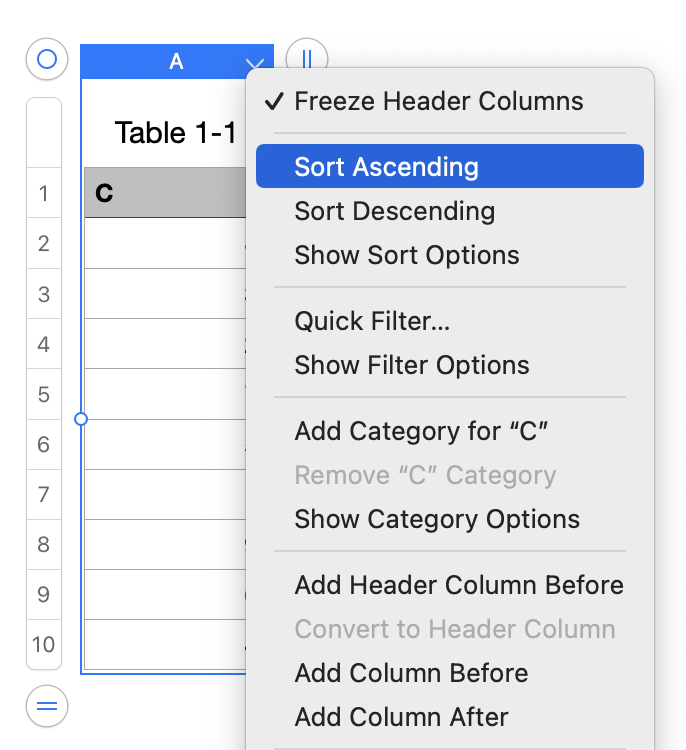Click the add columns handle icon
The width and height of the screenshot is (686, 750).
(307, 59)
